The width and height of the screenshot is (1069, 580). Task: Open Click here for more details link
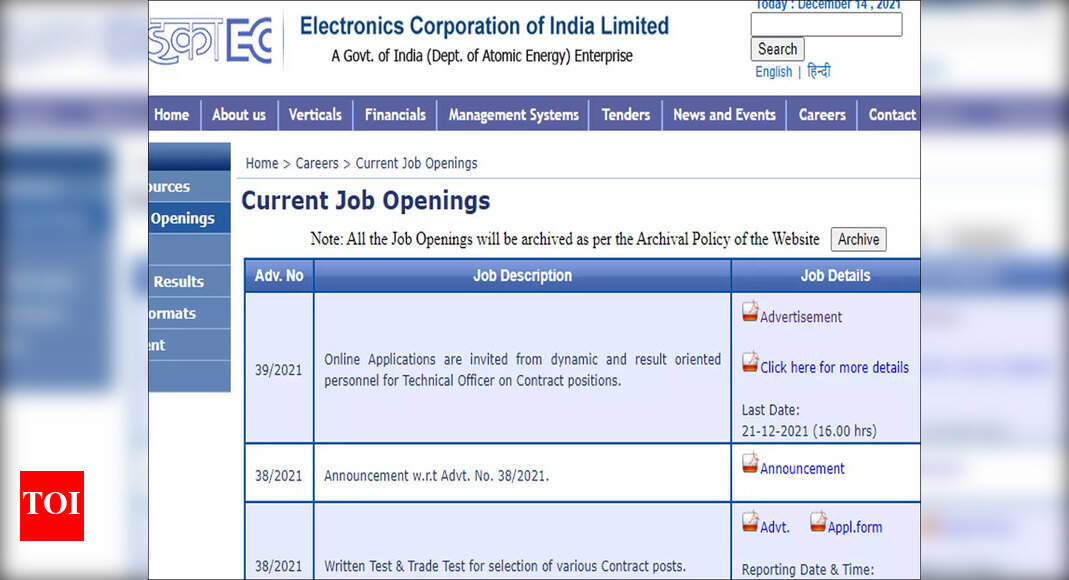click(x=834, y=367)
